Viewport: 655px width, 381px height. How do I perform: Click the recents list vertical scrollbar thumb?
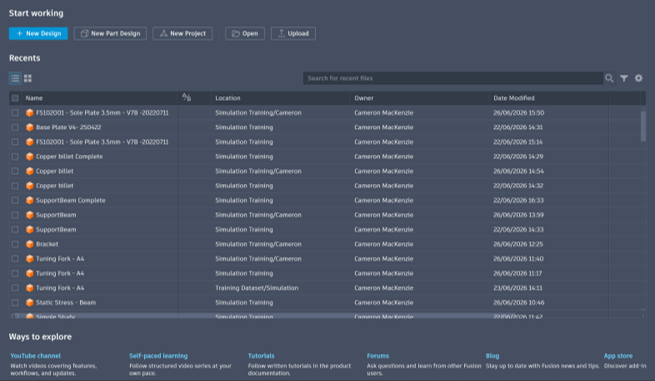click(x=643, y=126)
